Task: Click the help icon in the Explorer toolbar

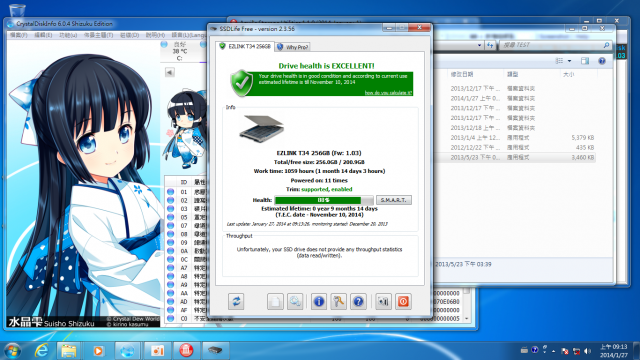Action: (x=602, y=61)
